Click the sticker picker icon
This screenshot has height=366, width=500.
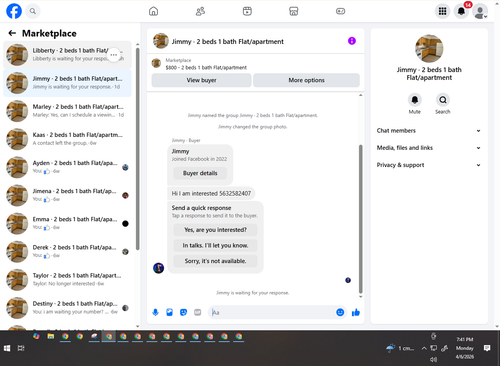183,312
